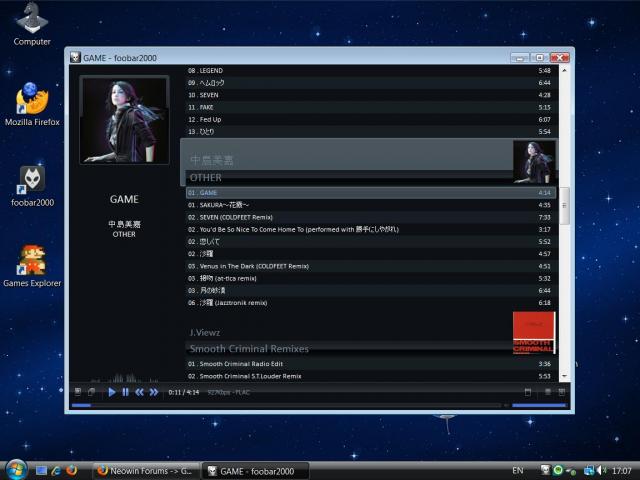This screenshot has height=480, width=640.
Task: Click the volume speaker tray icon
Action: 601,471
